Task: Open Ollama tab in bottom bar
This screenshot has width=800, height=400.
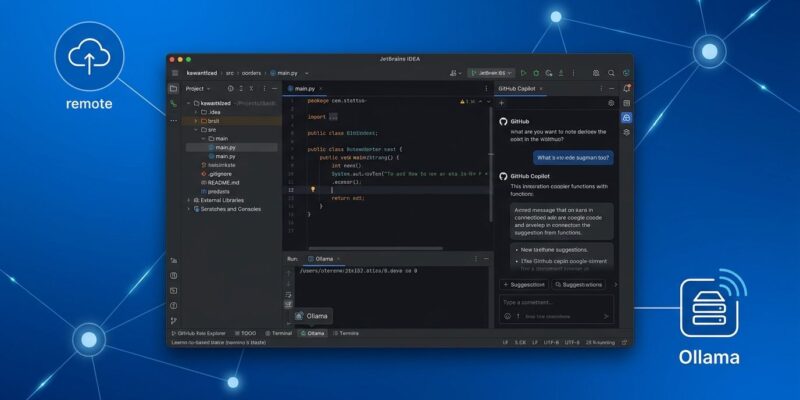Action: (312, 333)
